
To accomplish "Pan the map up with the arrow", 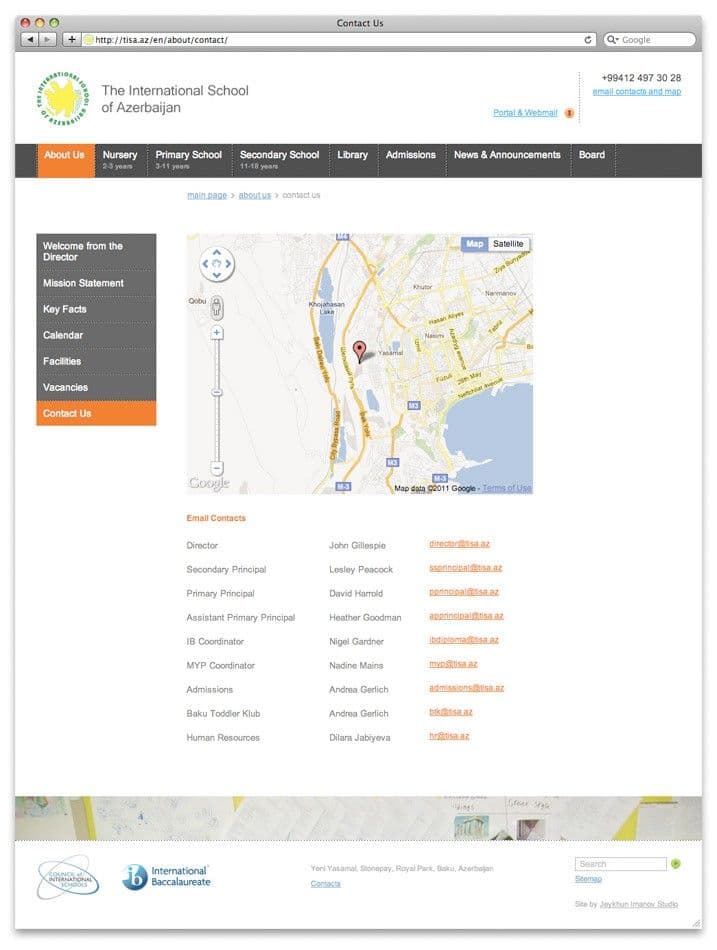I will click(x=216, y=253).
